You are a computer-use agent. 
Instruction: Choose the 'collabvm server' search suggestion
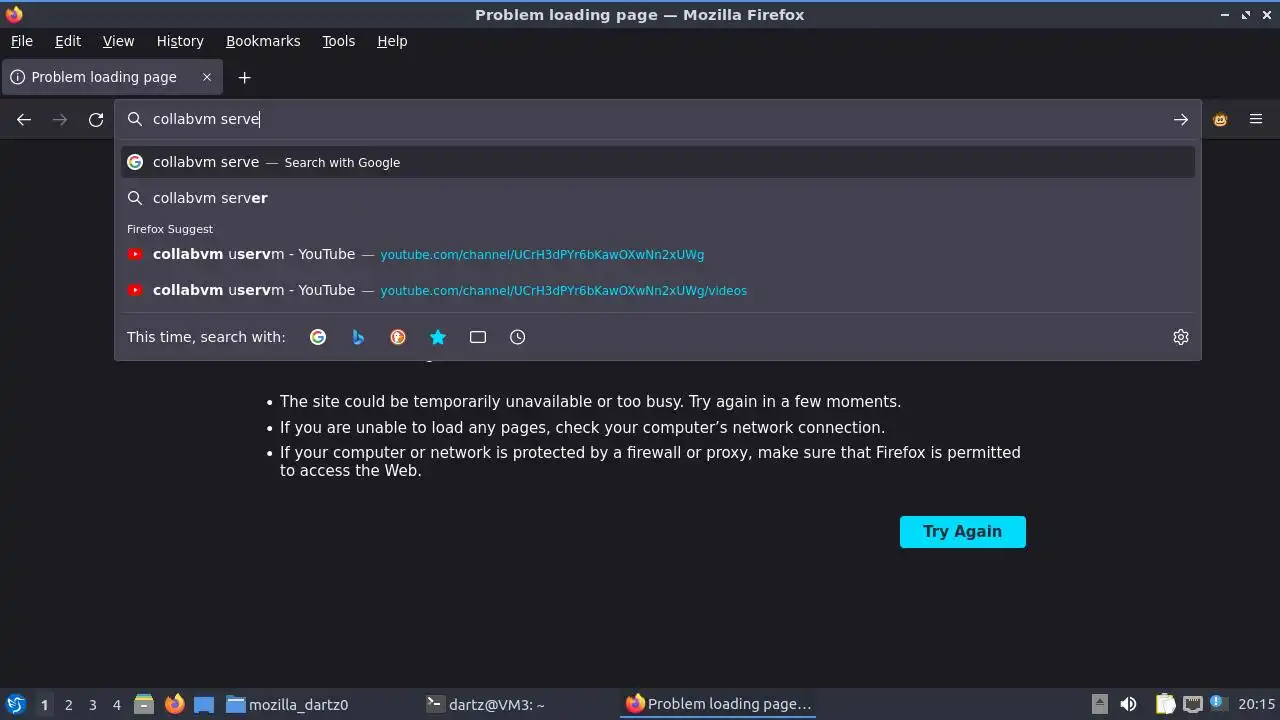coord(658,198)
